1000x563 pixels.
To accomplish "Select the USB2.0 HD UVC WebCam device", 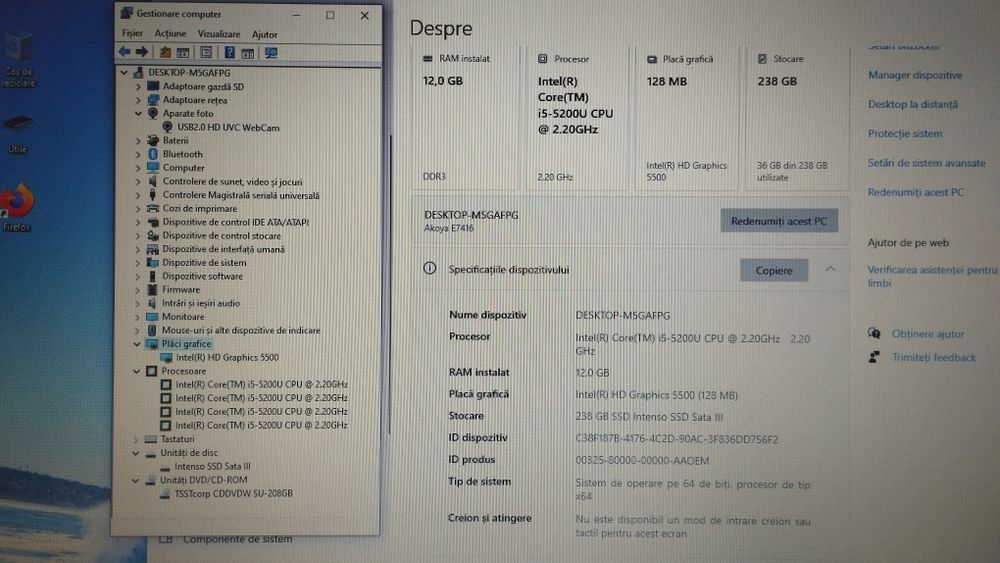I will pyautogui.click(x=228, y=128).
